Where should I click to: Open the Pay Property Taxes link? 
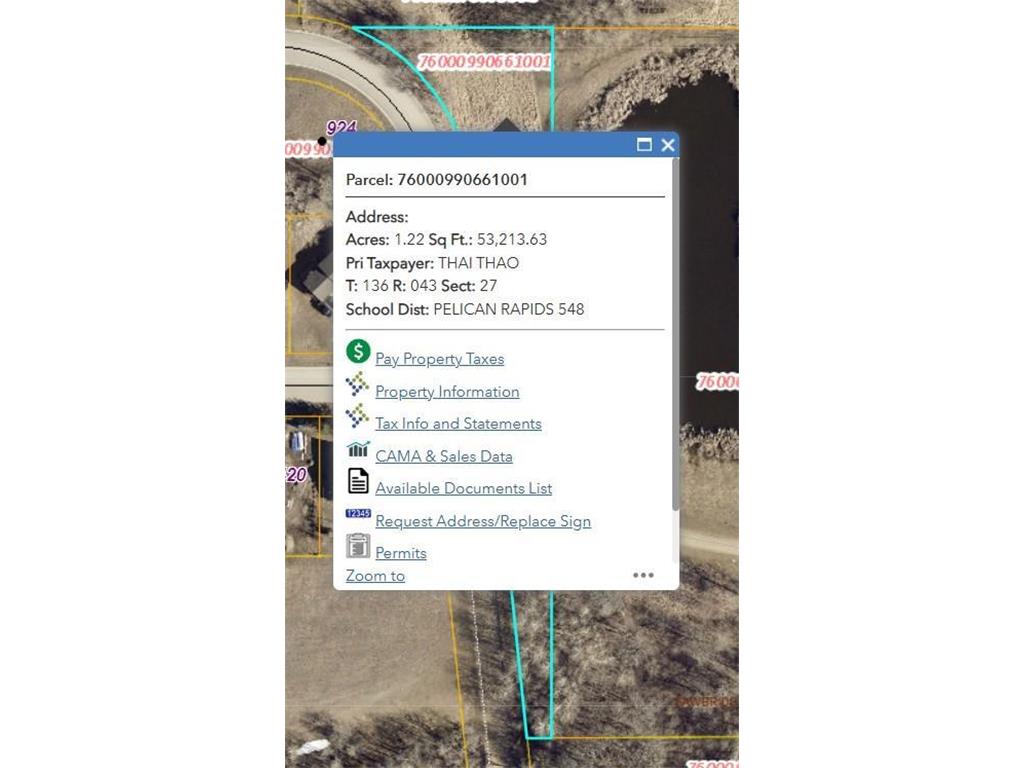(439, 359)
